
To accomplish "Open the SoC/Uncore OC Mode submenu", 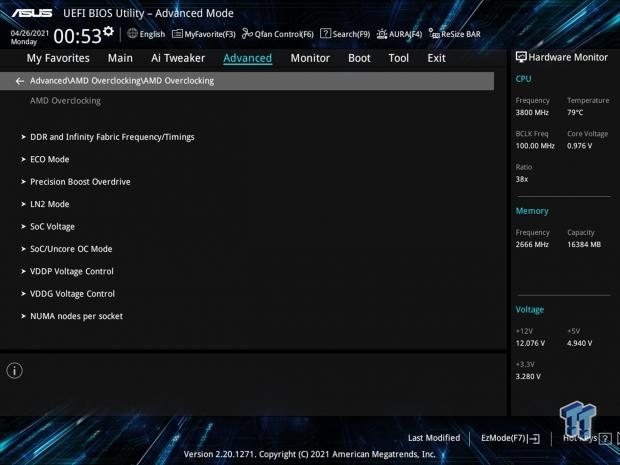I will tap(71, 249).
